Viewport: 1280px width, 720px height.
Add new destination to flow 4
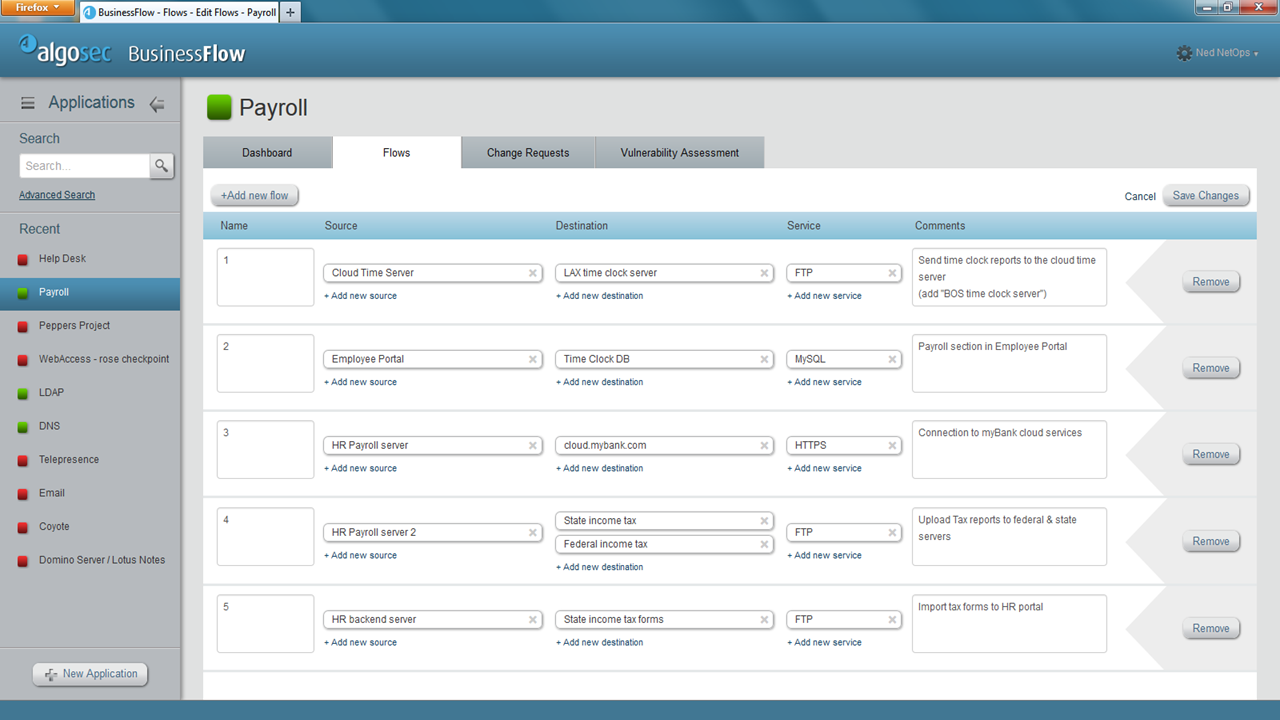[600, 567]
